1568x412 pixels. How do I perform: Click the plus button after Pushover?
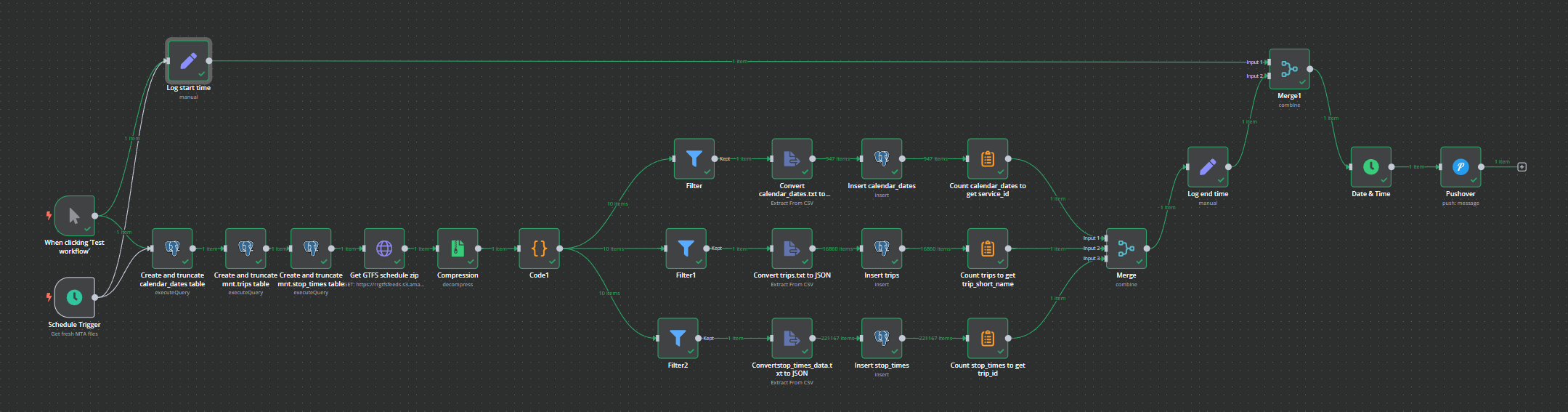[x=1522, y=167]
